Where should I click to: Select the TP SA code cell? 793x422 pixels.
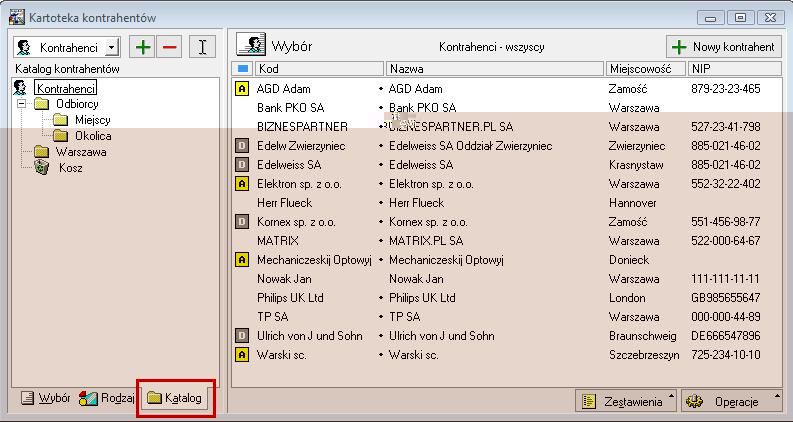point(272,317)
